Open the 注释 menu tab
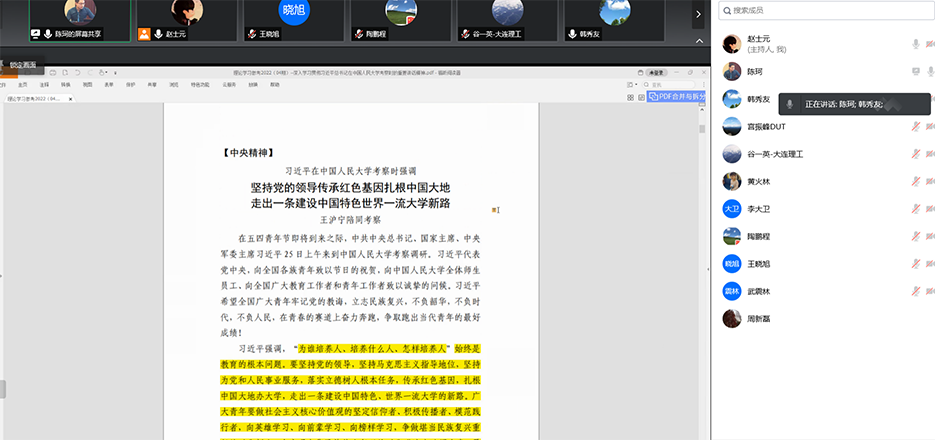936x440 pixels. point(44,85)
